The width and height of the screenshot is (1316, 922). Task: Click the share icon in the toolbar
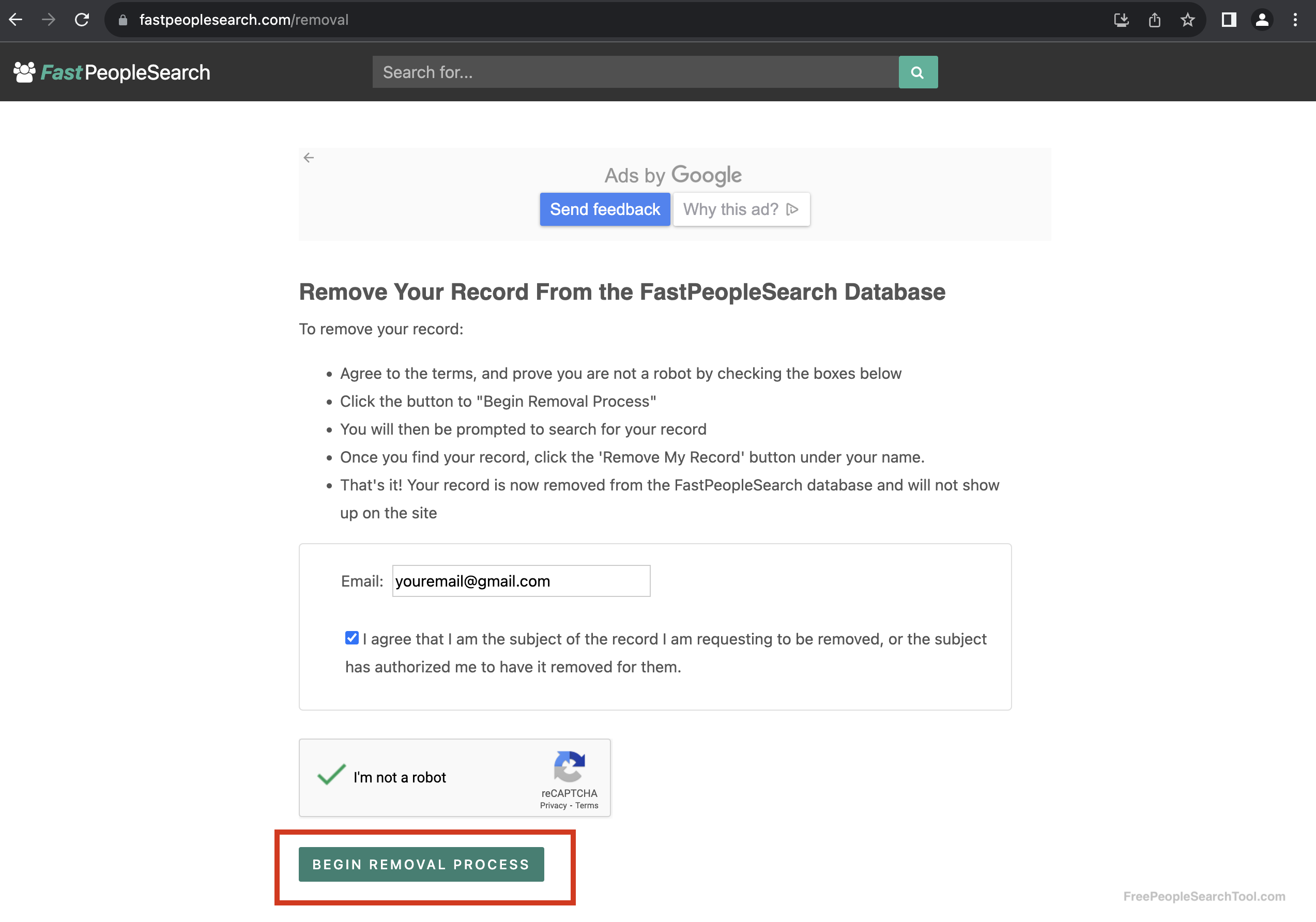1154,20
